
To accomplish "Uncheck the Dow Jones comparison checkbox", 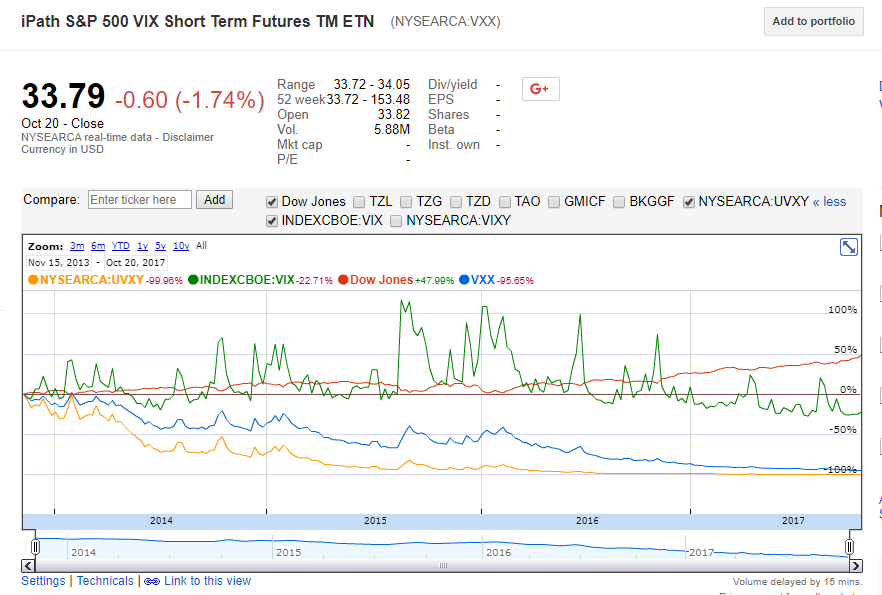I will coord(272,202).
